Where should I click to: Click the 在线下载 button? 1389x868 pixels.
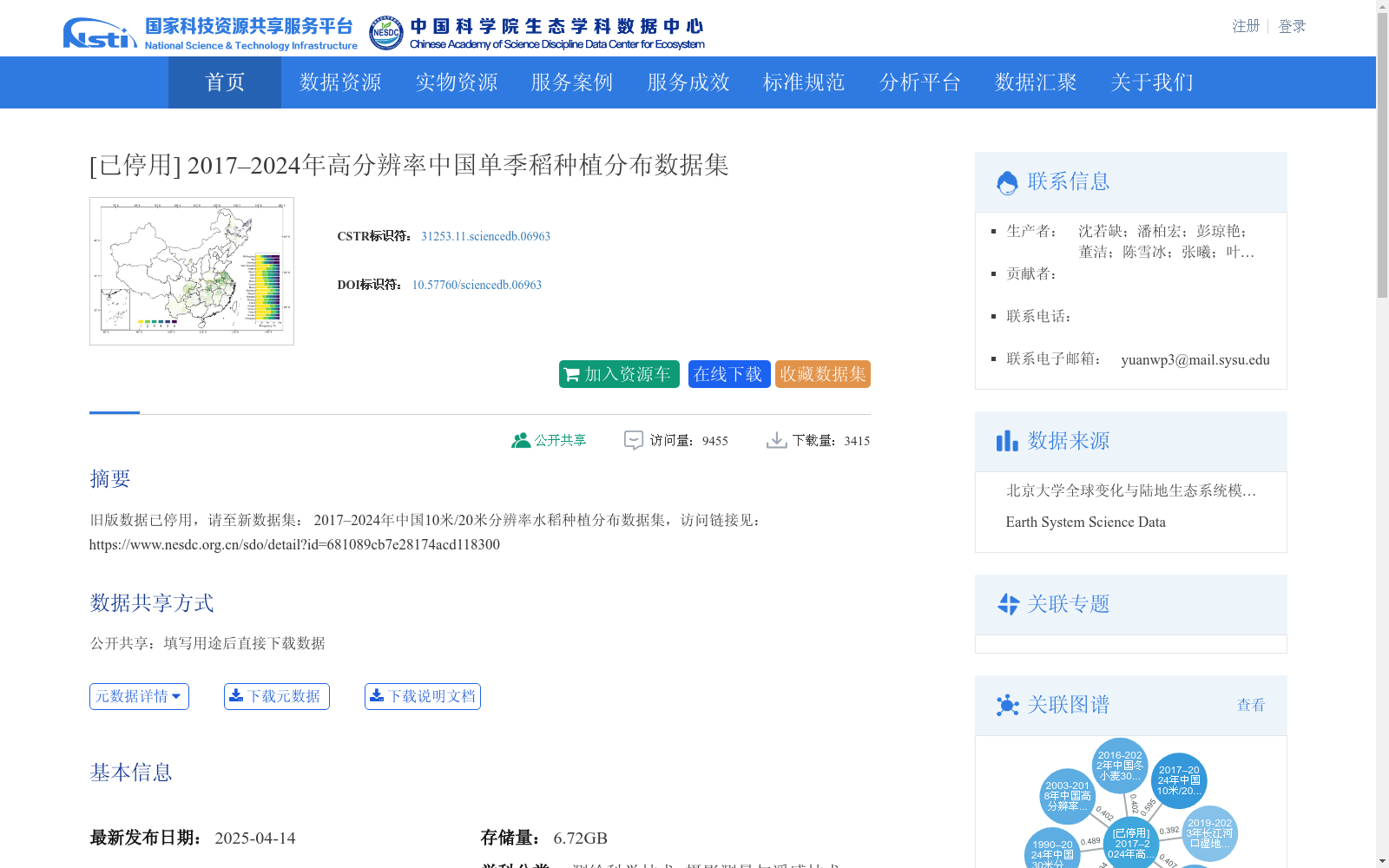729,374
